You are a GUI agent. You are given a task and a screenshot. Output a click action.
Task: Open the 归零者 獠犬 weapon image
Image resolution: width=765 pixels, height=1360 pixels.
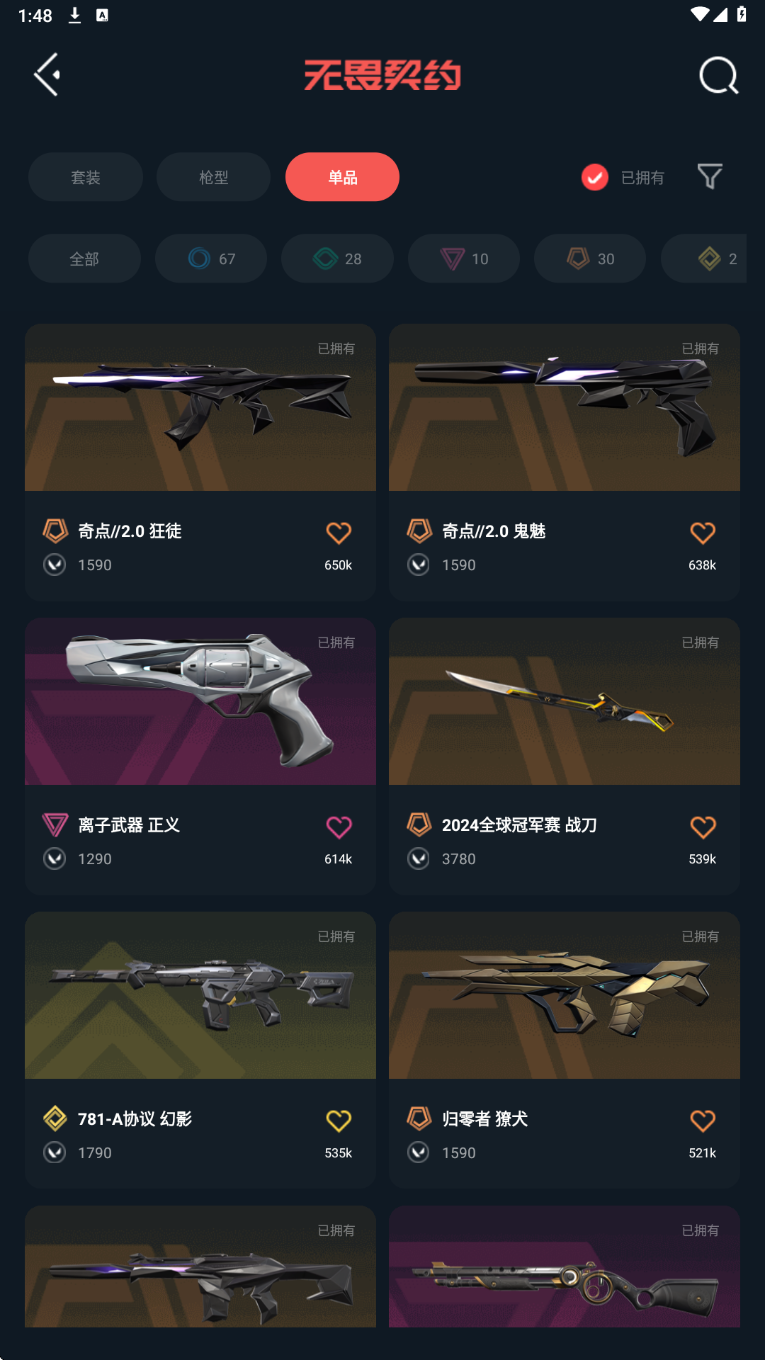564,995
